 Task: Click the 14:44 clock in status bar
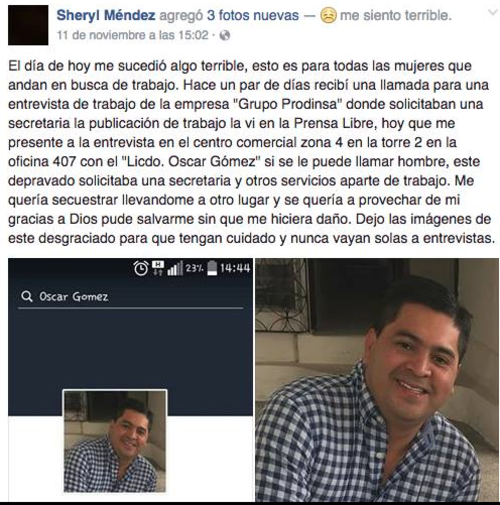pos(235,268)
